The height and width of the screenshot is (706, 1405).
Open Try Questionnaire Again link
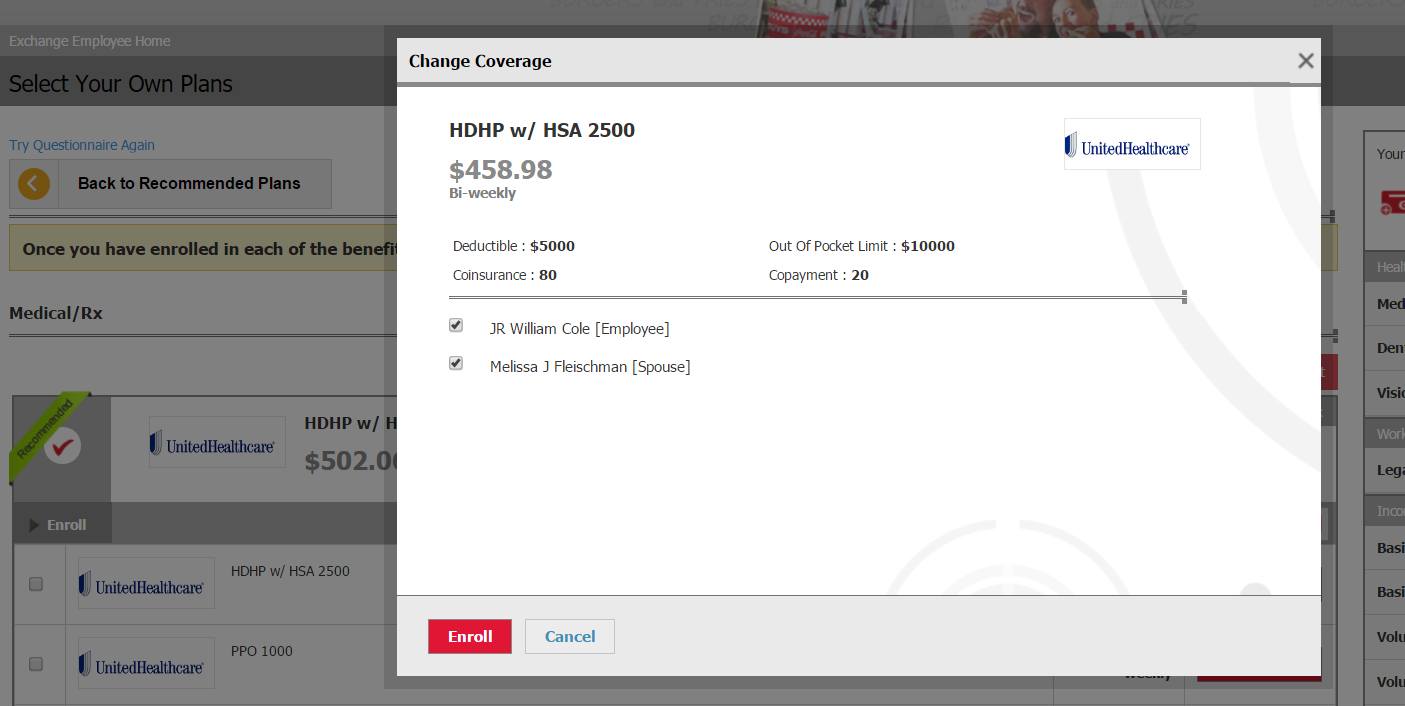pos(82,145)
